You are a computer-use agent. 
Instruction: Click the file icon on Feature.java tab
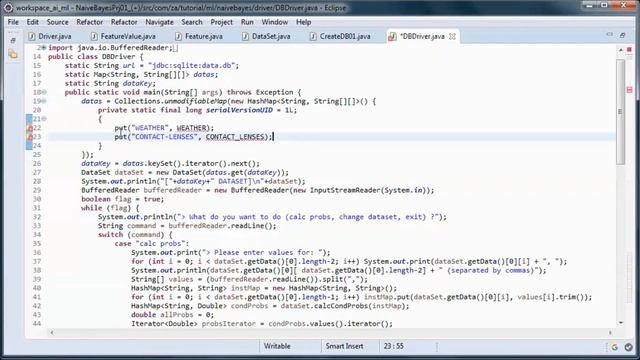click(178, 36)
